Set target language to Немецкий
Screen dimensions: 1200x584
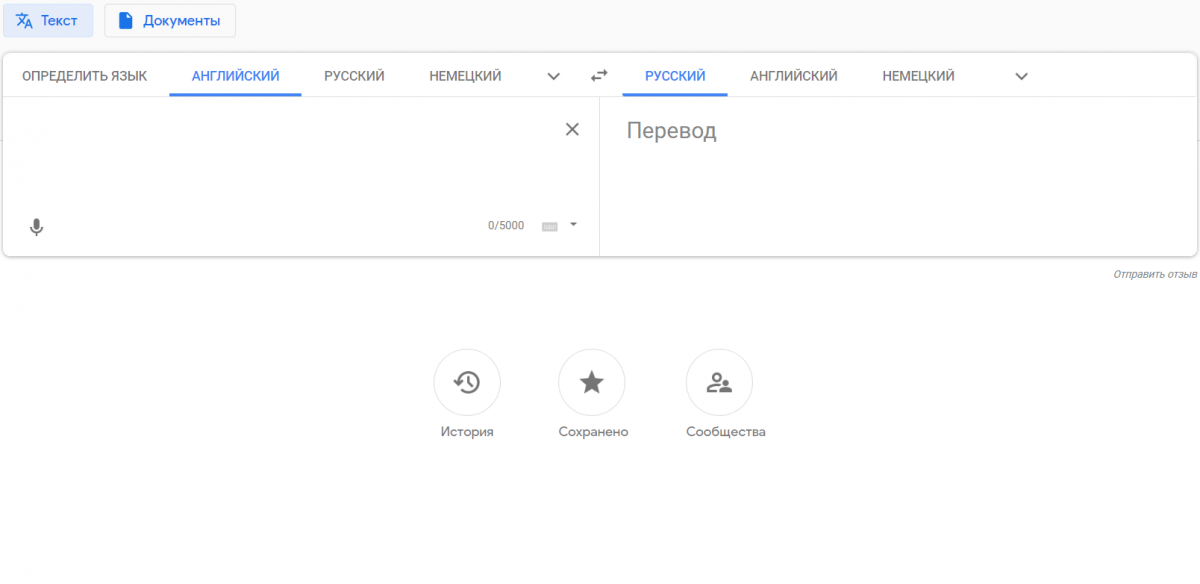pos(918,76)
